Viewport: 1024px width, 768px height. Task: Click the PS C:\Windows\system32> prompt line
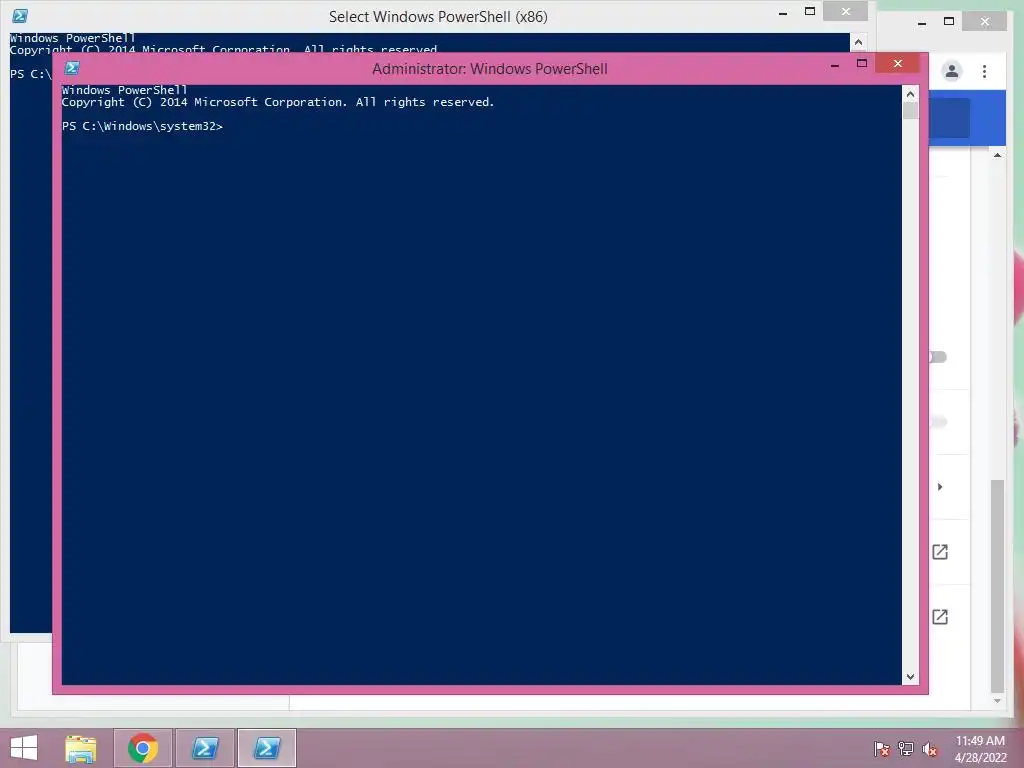[142, 126]
